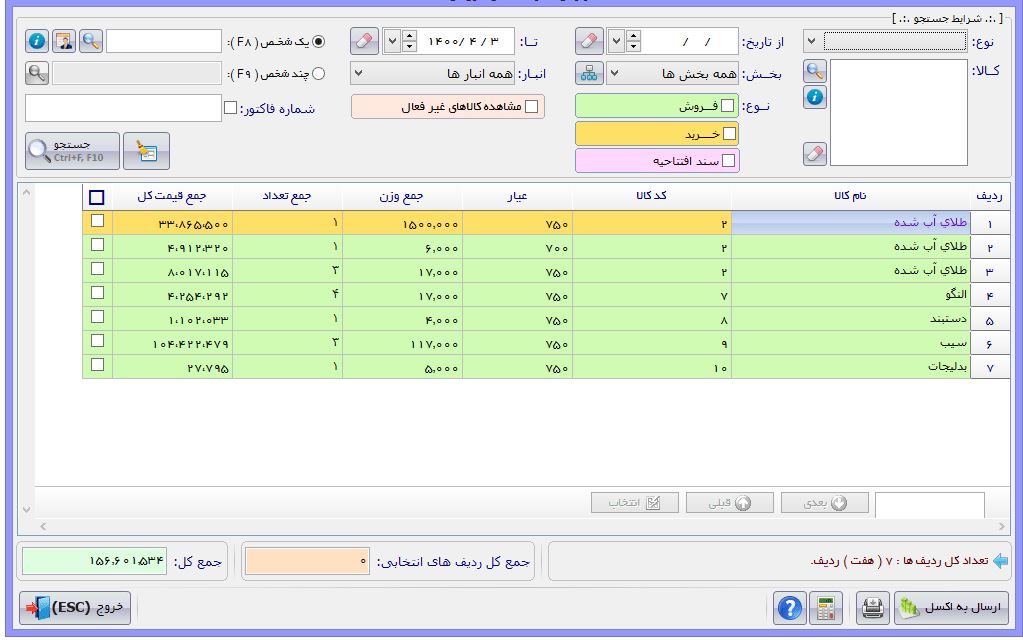Click the Send to Excel (ارسال به اکسل) button

coord(950,608)
